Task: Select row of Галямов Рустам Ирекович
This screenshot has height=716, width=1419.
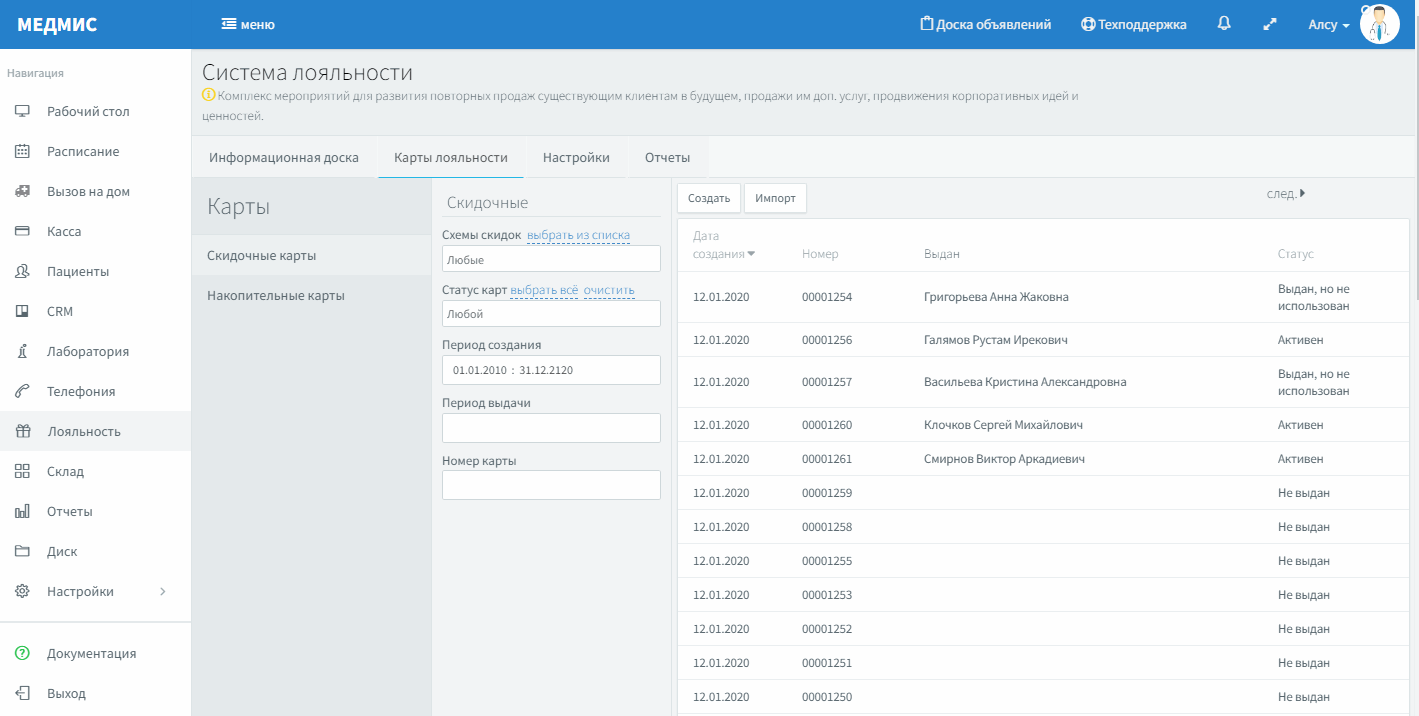Action: [x=1043, y=340]
